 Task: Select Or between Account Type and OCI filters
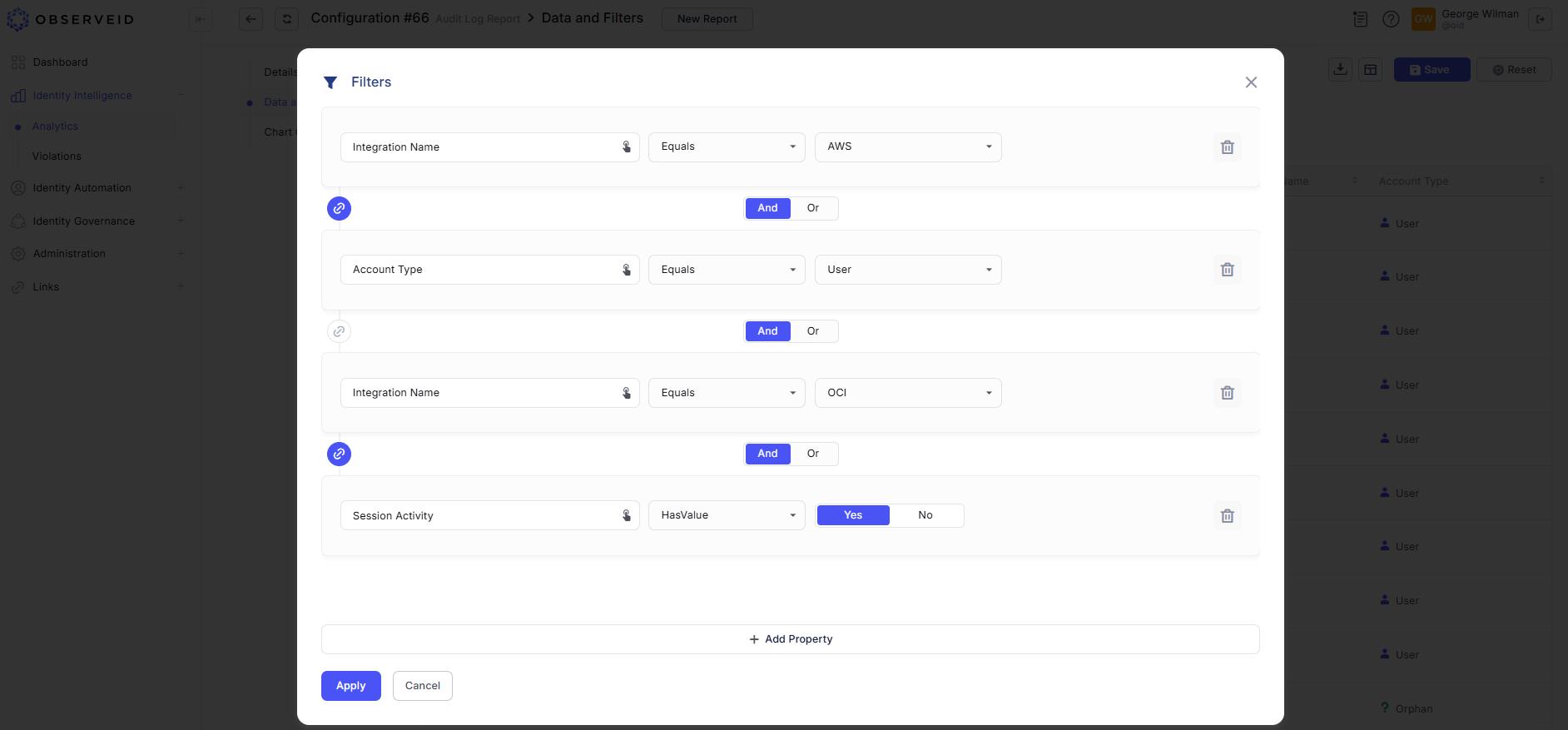813,331
